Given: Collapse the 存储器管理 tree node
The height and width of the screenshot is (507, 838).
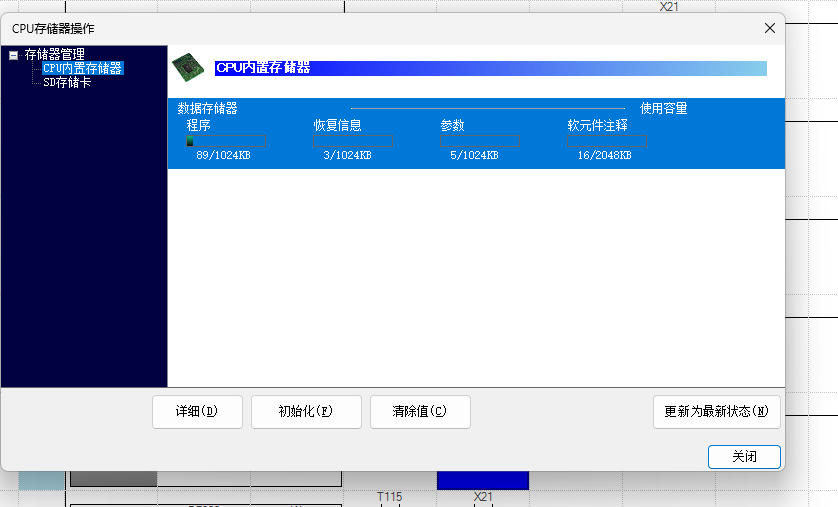Looking at the screenshot, I should [13, 55].
